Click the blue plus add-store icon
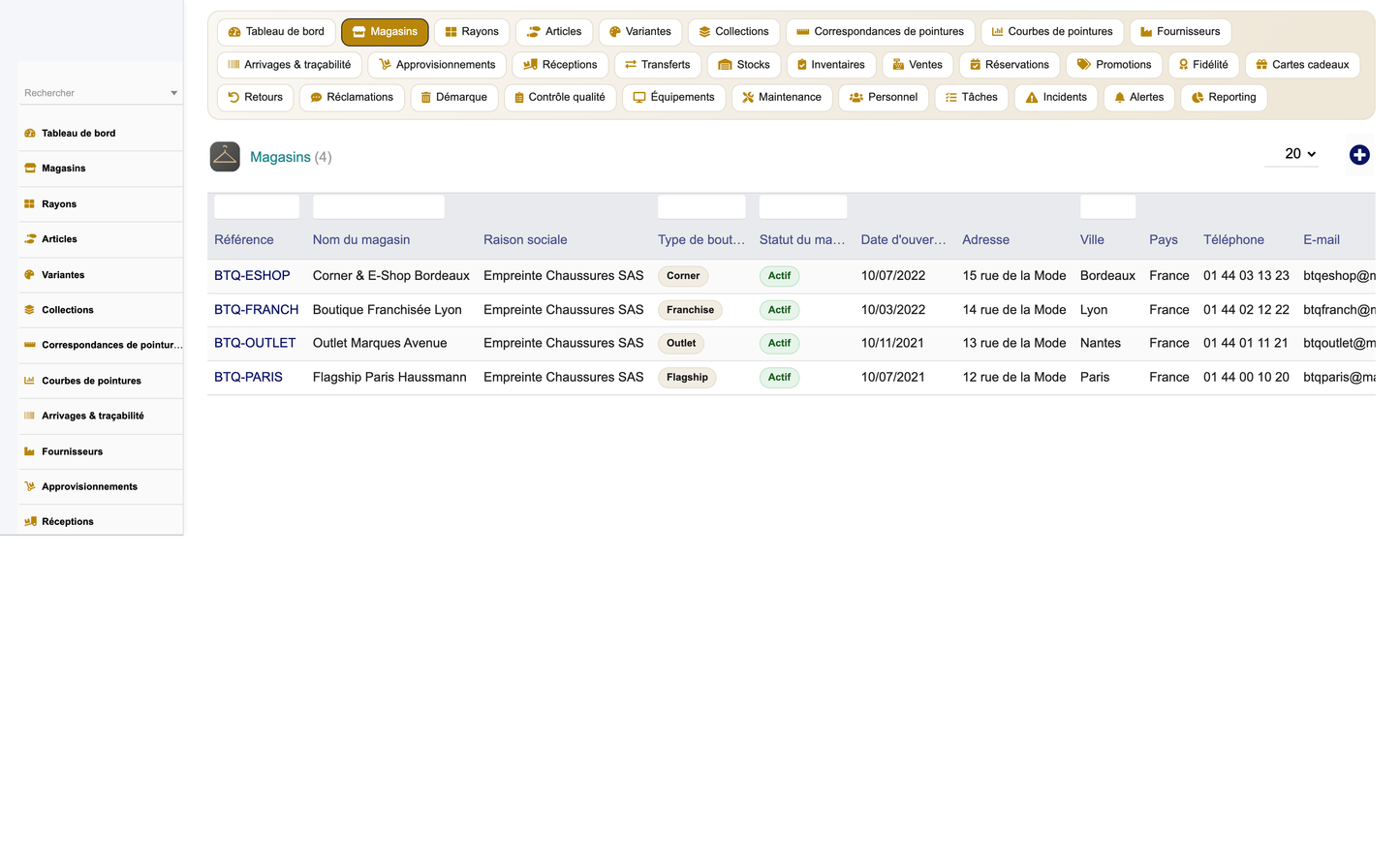Image resolution: width=1400 pixels, height=866 pixels. pyautogui.click(x=1359, y=155)
